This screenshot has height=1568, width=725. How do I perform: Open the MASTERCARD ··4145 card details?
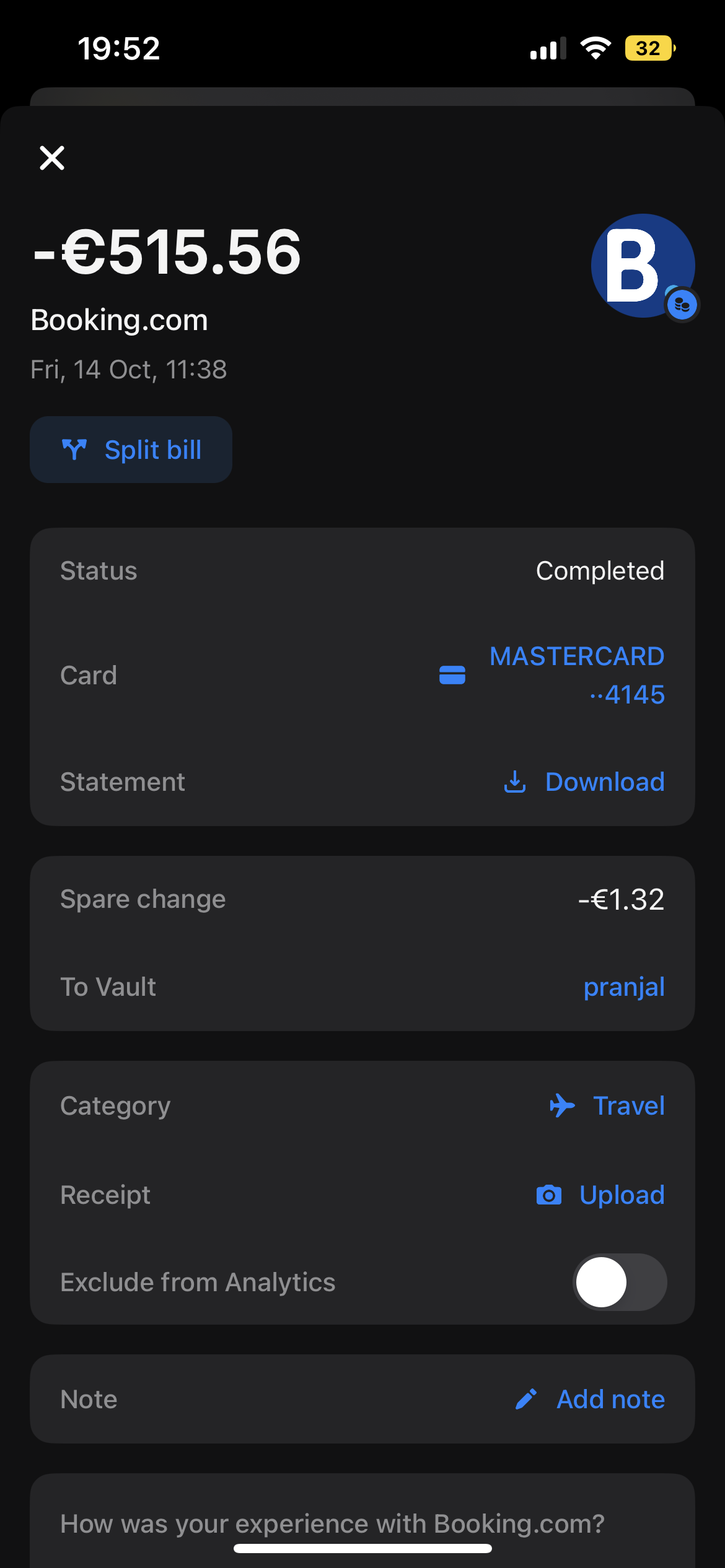(576, 675)
